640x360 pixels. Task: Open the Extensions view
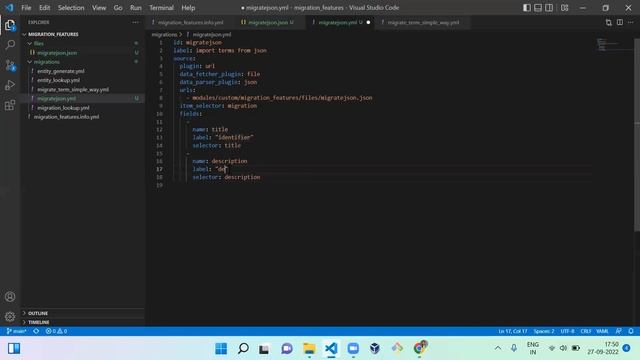tap(10, 105)
